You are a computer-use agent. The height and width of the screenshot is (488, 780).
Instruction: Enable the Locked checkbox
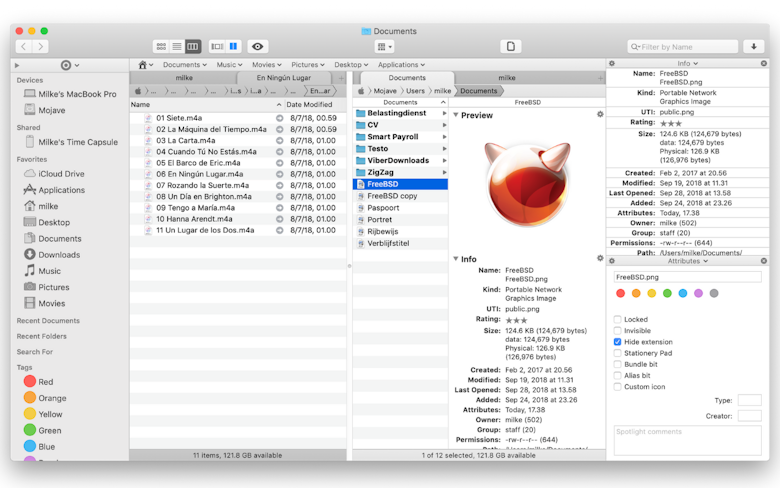point(617,319)
